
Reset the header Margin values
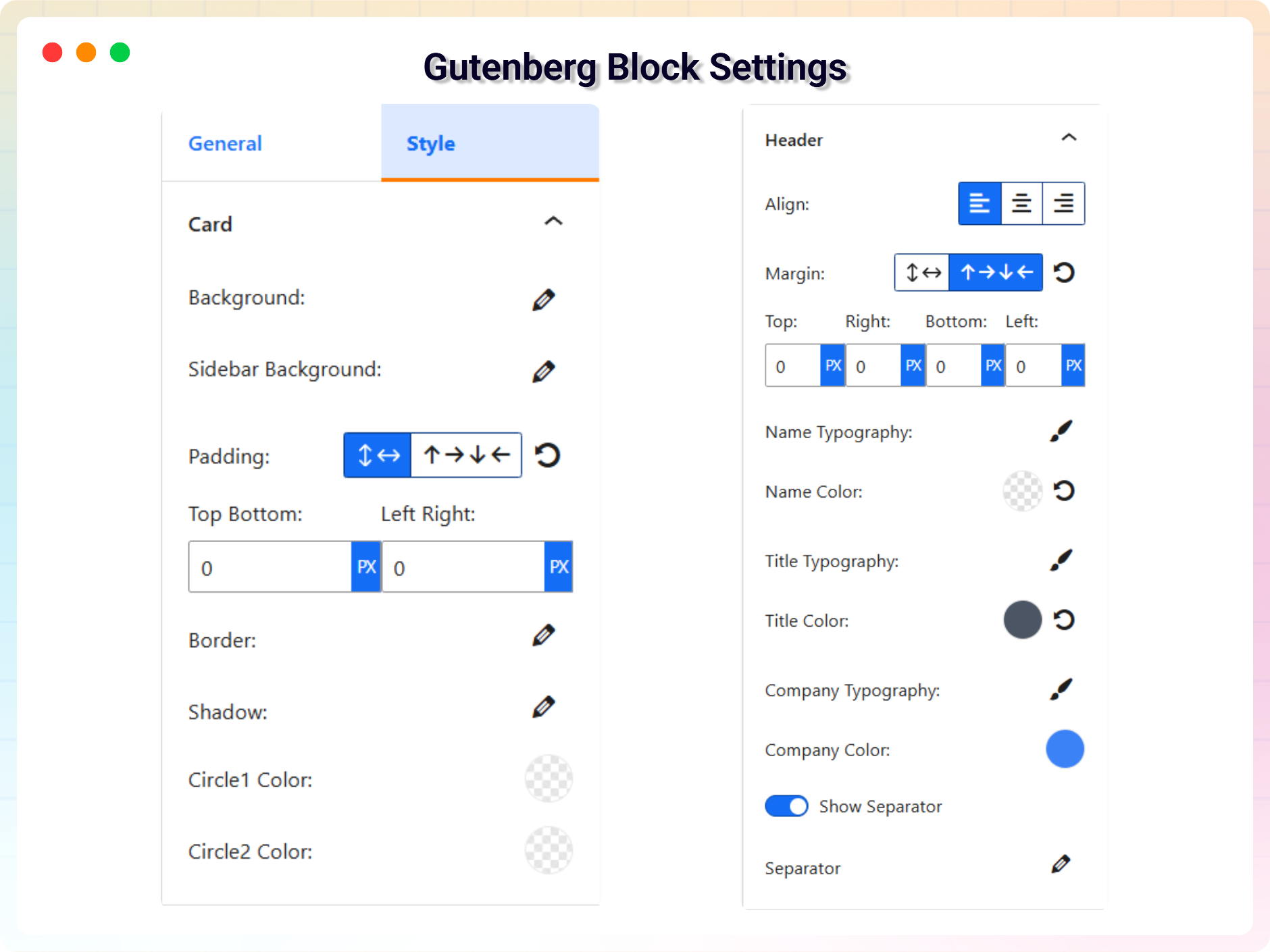(x=1064, y=272)
